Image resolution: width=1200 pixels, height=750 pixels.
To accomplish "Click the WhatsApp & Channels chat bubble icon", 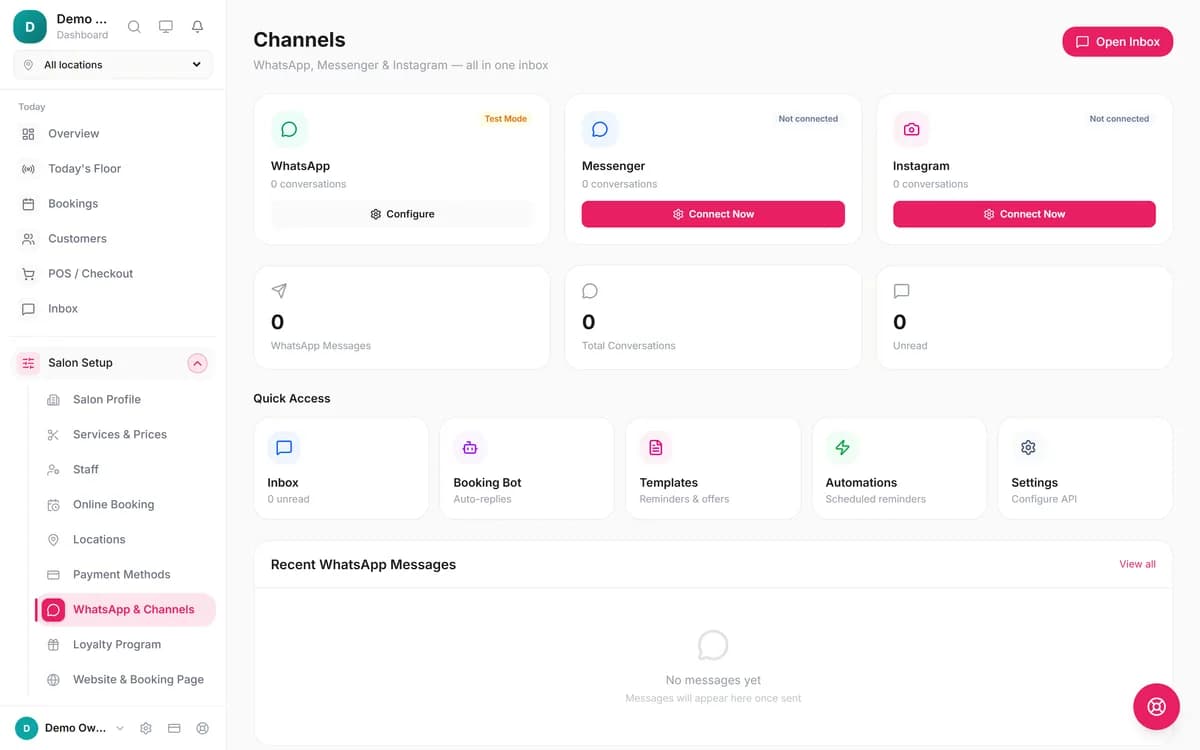I will click(x=53, y=610).
